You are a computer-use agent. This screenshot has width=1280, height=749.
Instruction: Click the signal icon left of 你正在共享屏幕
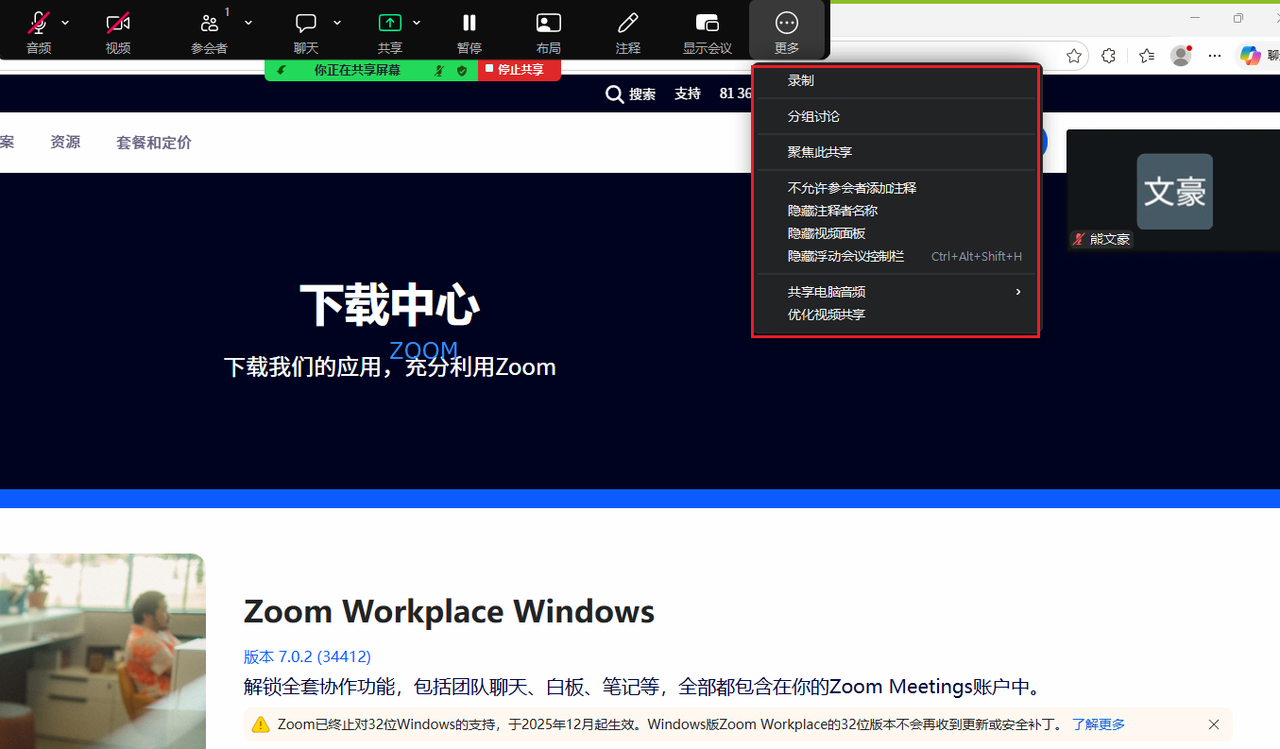tap(282, 71)
